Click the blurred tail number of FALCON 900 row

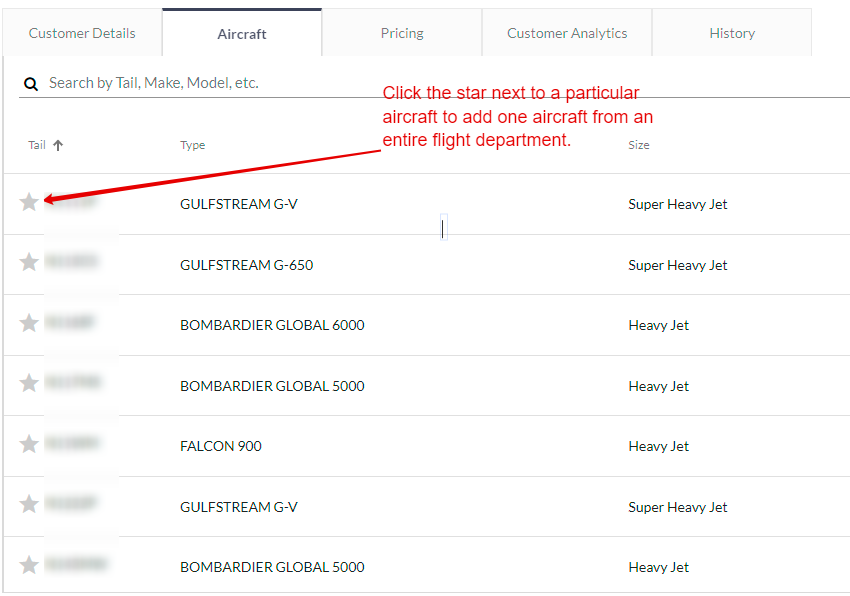(x=71, y=443)
